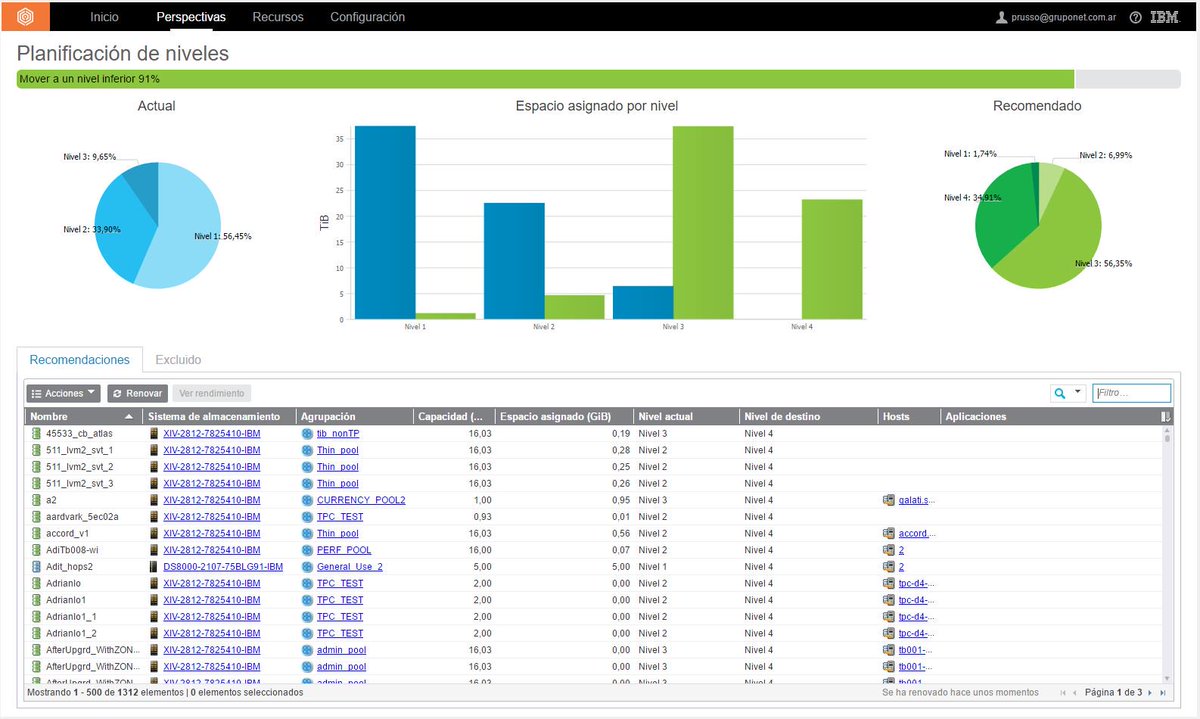Image resolution: width=1200 pixels, height=719 pixels.
Task: Click volume icon of Adit_hops2 row
Action: coord(36,566)
